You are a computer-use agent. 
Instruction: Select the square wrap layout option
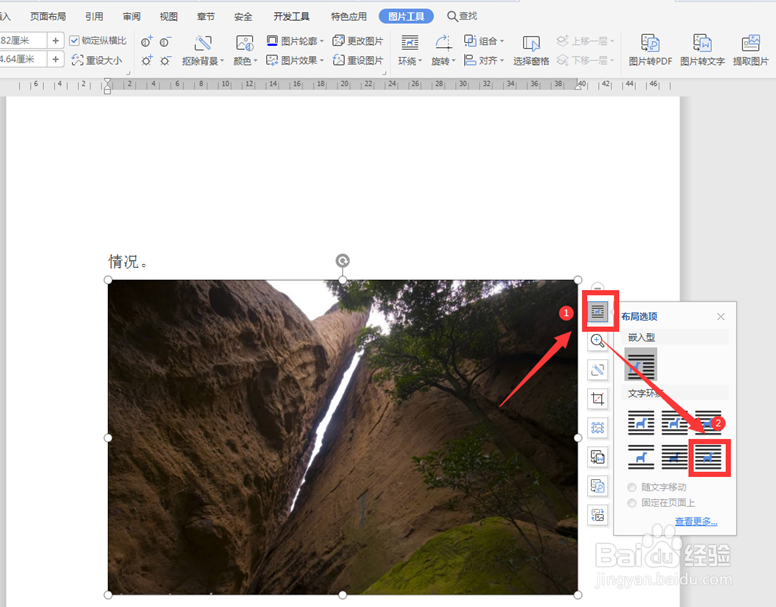[641, 423]
